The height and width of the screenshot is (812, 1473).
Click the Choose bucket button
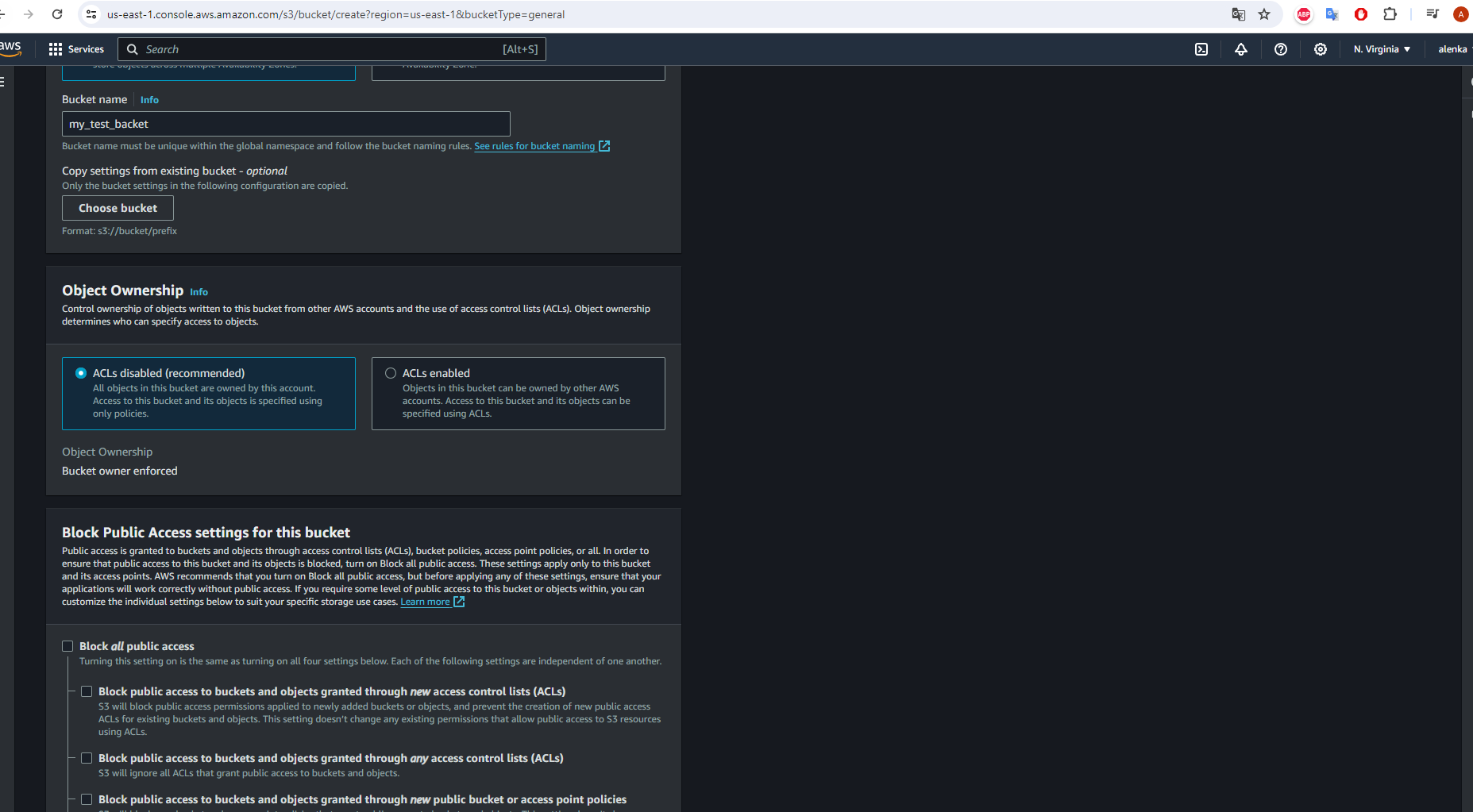[x=118, y=208]
